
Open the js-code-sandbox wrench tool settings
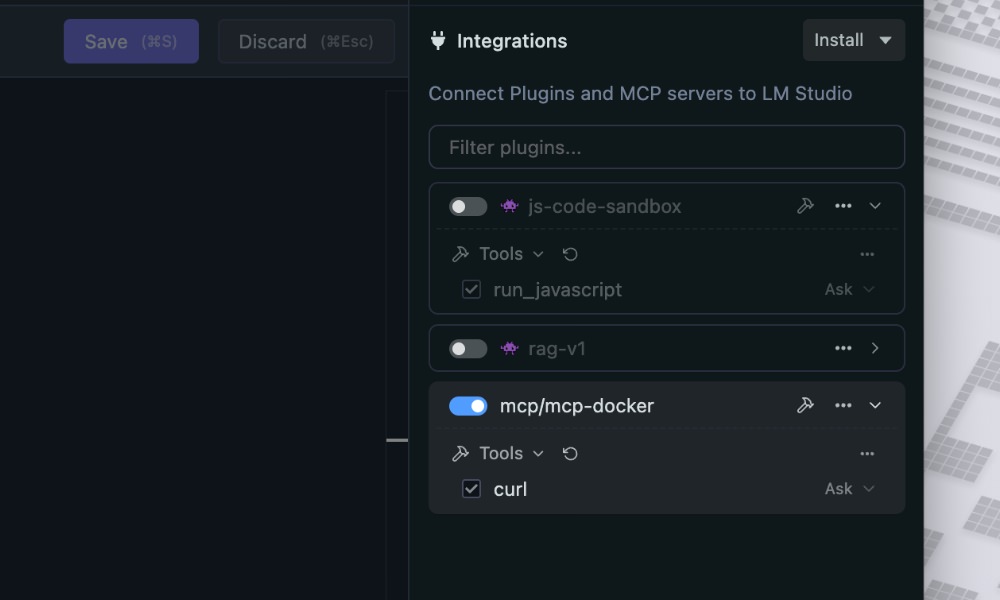[805, 206]
